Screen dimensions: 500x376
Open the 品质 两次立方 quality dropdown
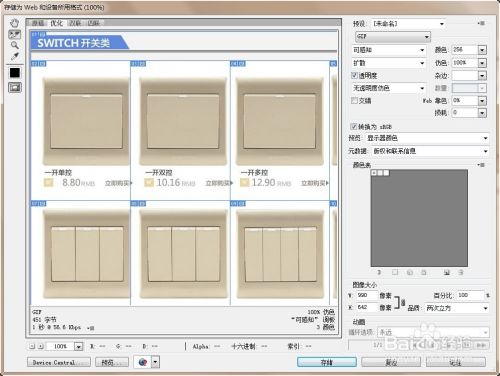(457, 308)
